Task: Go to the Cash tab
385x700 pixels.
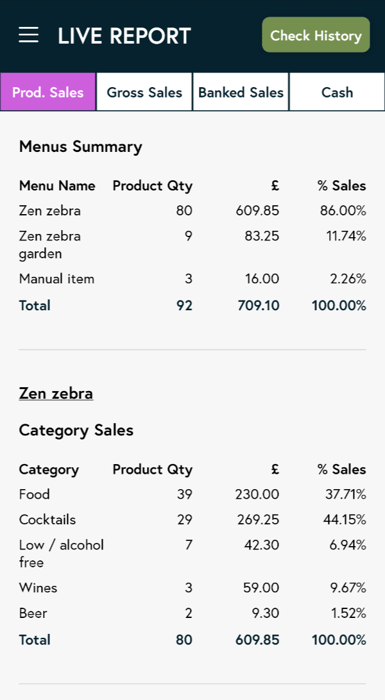Action: (x=337, y=92)
